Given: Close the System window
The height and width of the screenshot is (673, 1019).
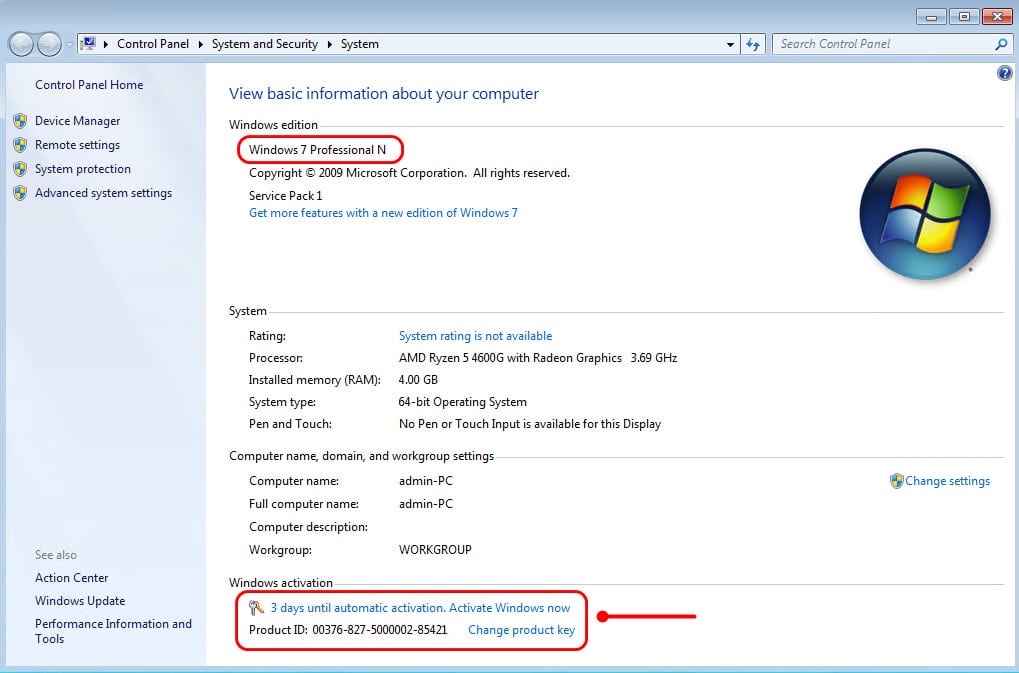Looking at the screenshot, I should [997, 17].
